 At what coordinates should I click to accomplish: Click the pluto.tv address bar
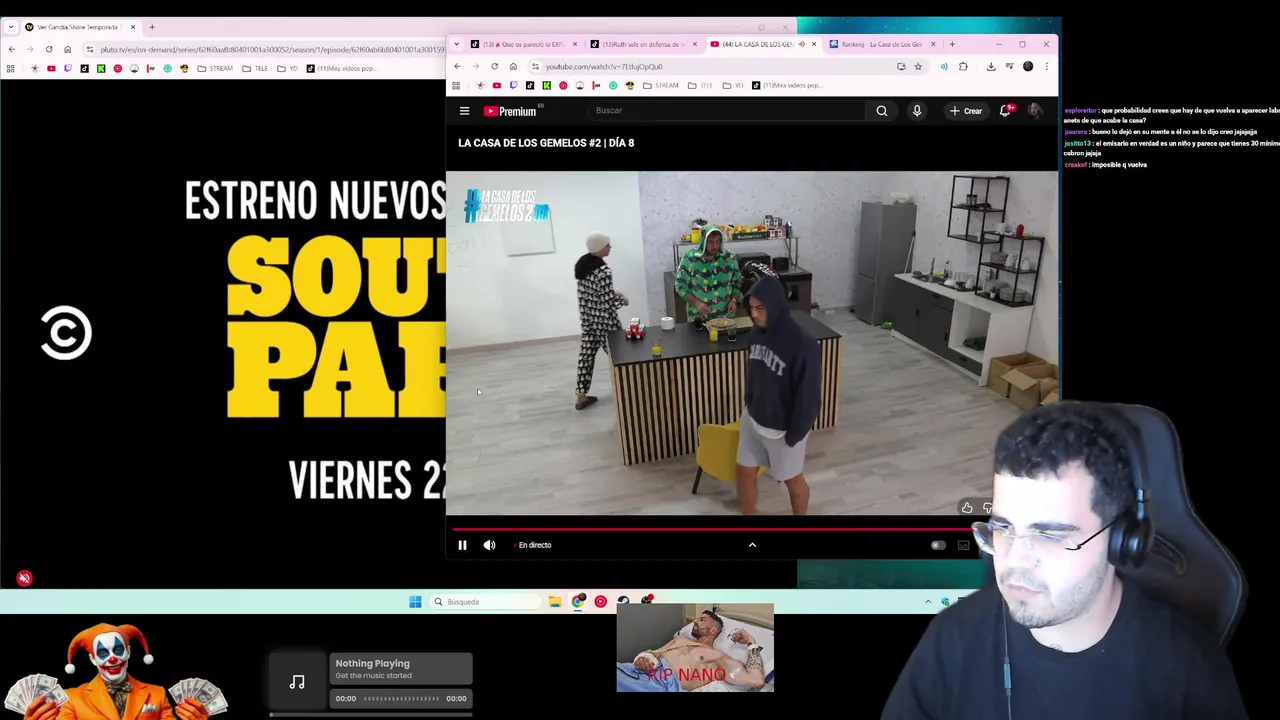point(265,49)
